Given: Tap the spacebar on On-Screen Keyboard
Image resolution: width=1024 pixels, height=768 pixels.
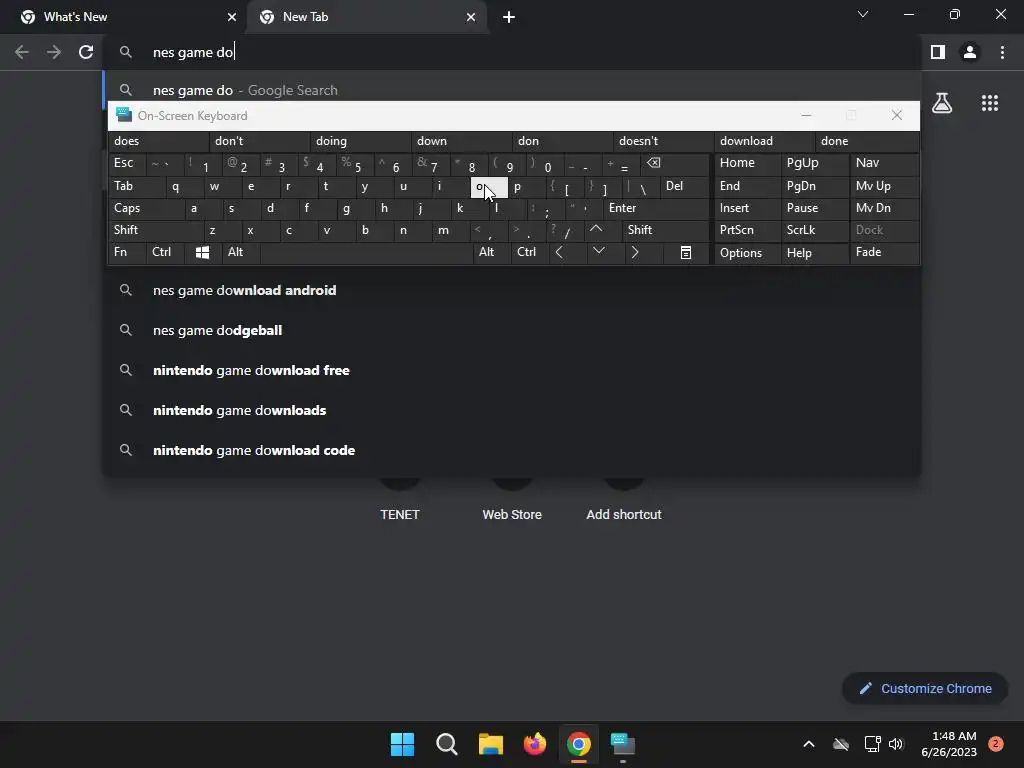Looking at the screenshot, I should (366, 252).
